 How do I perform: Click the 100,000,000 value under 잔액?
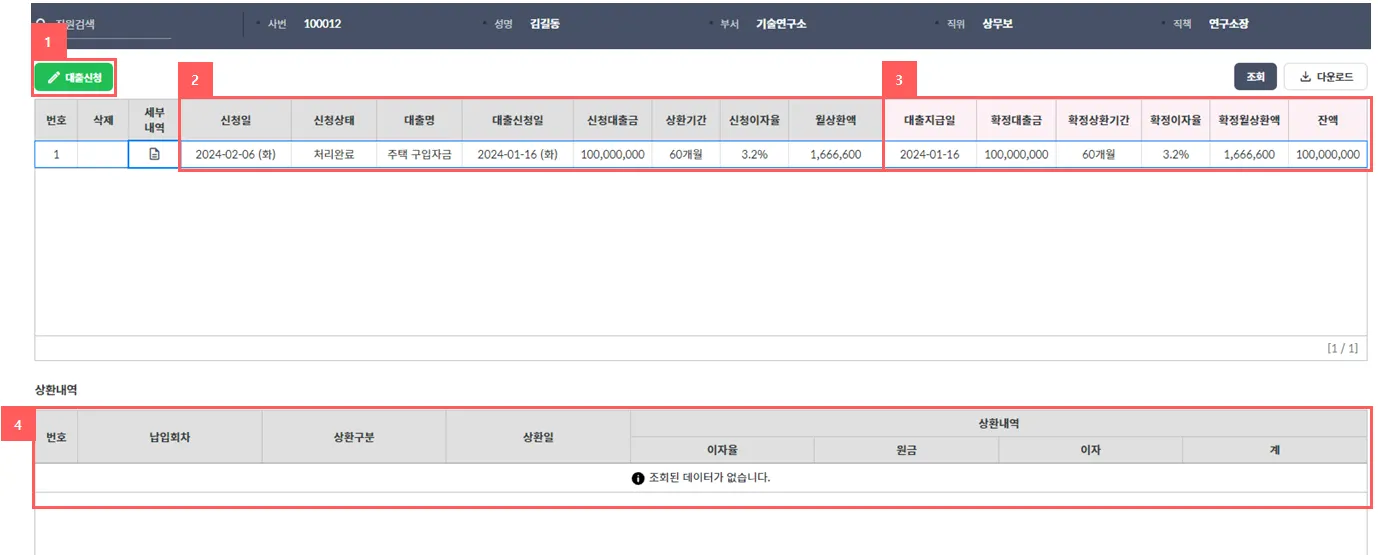click(x=1328, y=155)
